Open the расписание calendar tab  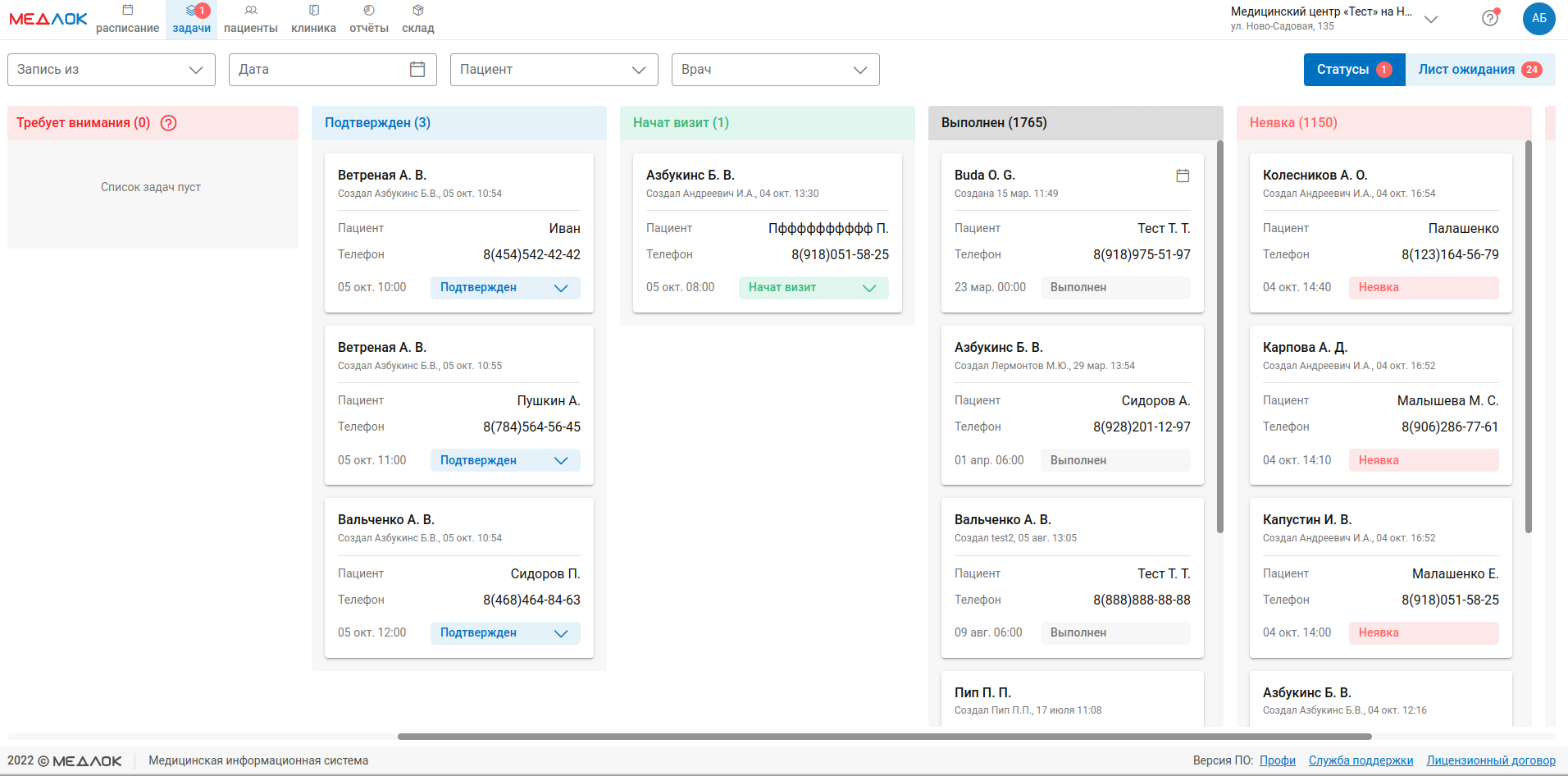pyautogui.click(x=127, y=19)
